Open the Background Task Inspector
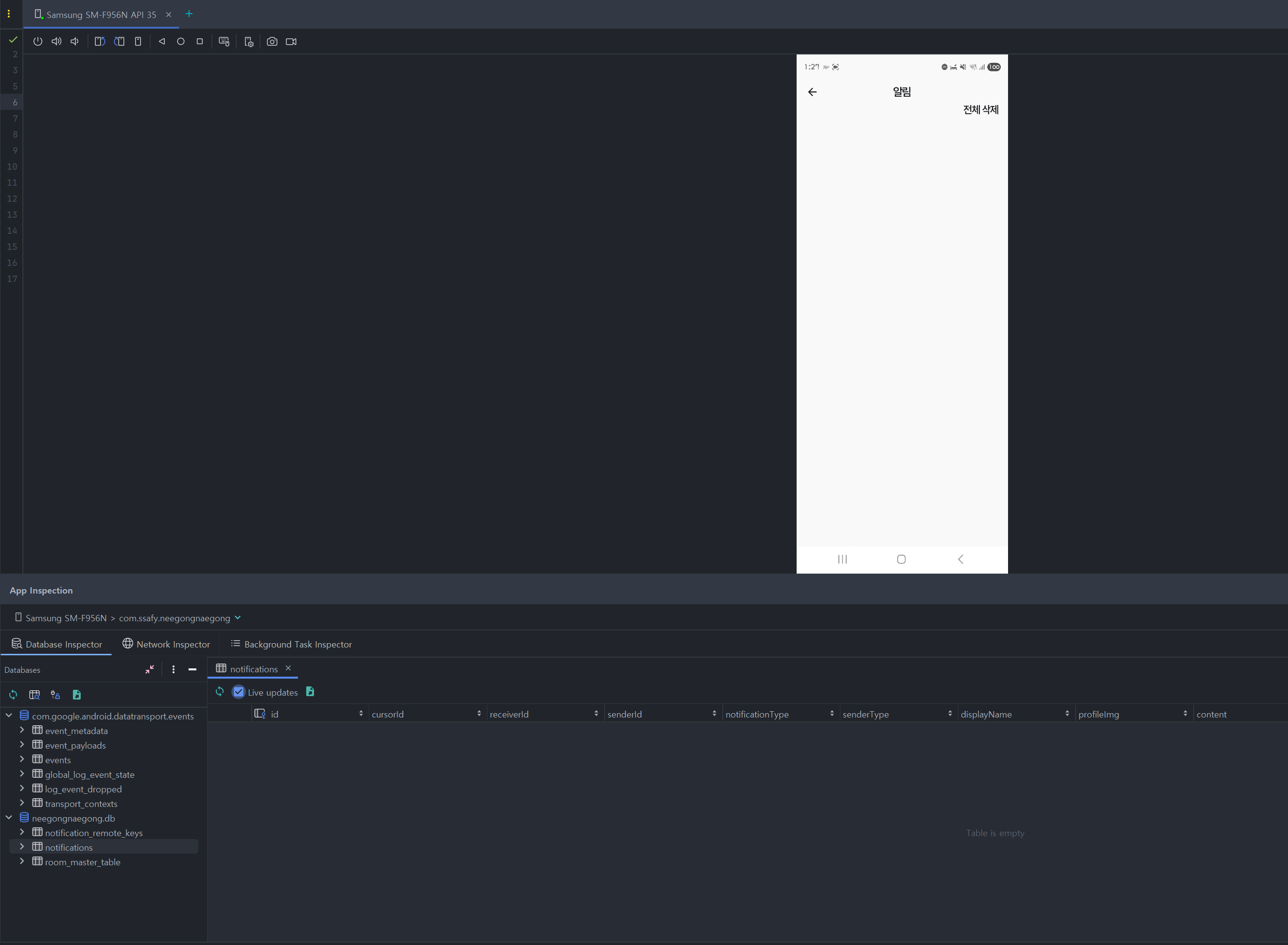 (291, 644)
